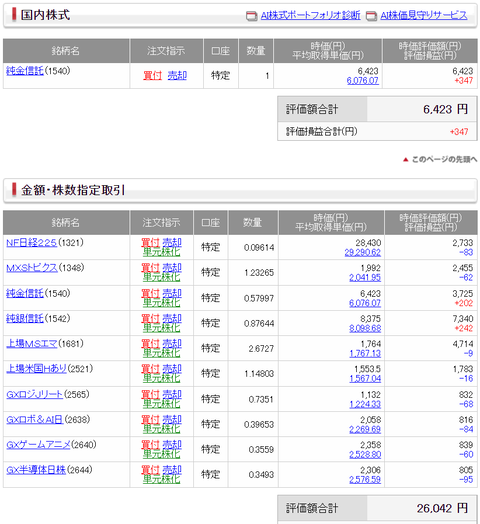Jump to このページの先頭へ

click(444, 159)
